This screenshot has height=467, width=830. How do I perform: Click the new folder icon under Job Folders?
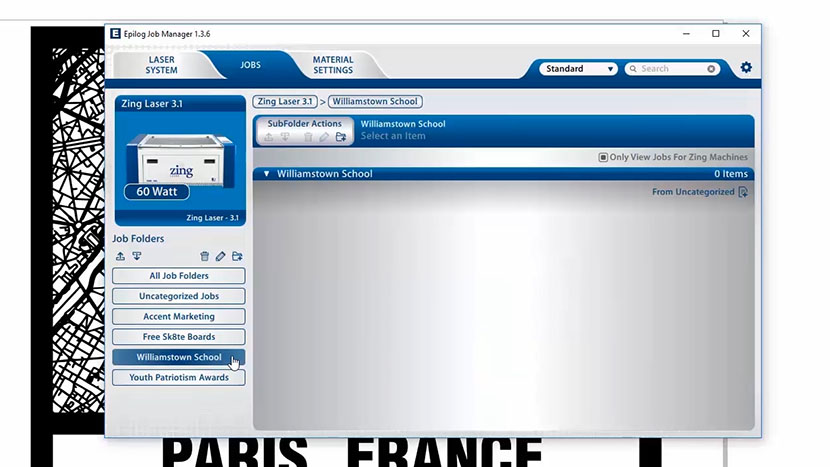tap(237, 257)
